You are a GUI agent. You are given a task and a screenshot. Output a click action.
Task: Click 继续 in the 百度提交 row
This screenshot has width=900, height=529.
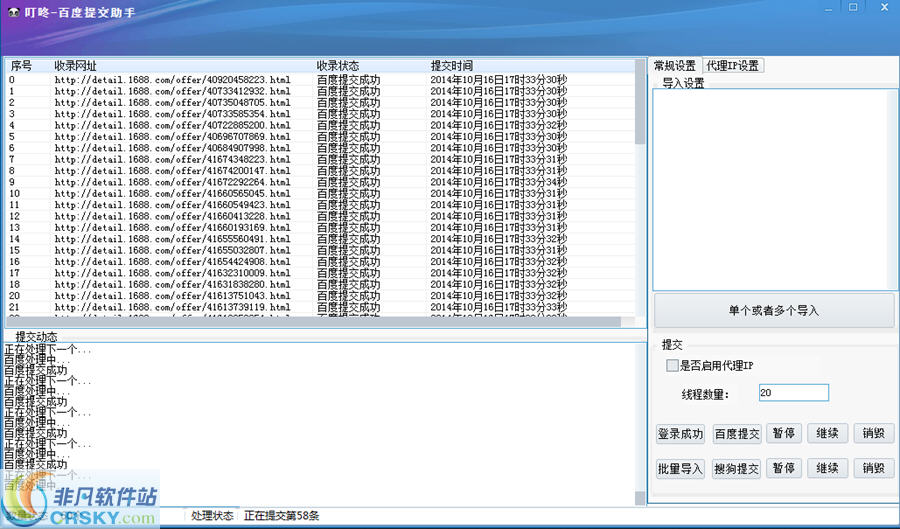click(x=827, y=433)
